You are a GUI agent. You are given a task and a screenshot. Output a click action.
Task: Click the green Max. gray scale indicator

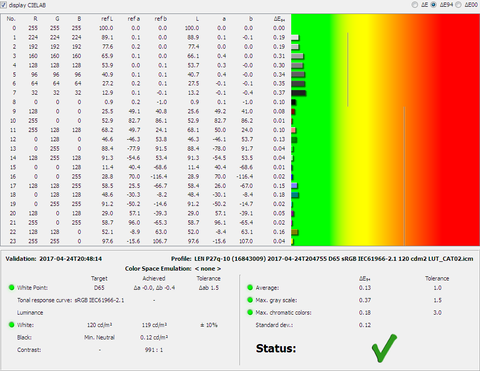click(250, 300)
